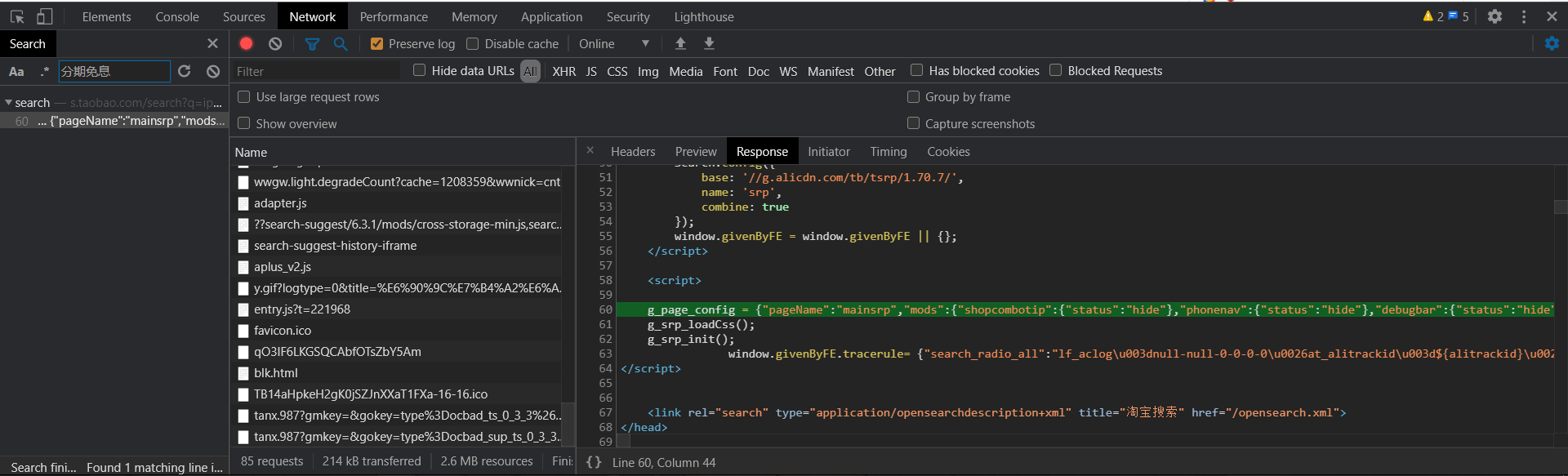Toggle the Preserve log checkbox

click(x=376, y=44)
